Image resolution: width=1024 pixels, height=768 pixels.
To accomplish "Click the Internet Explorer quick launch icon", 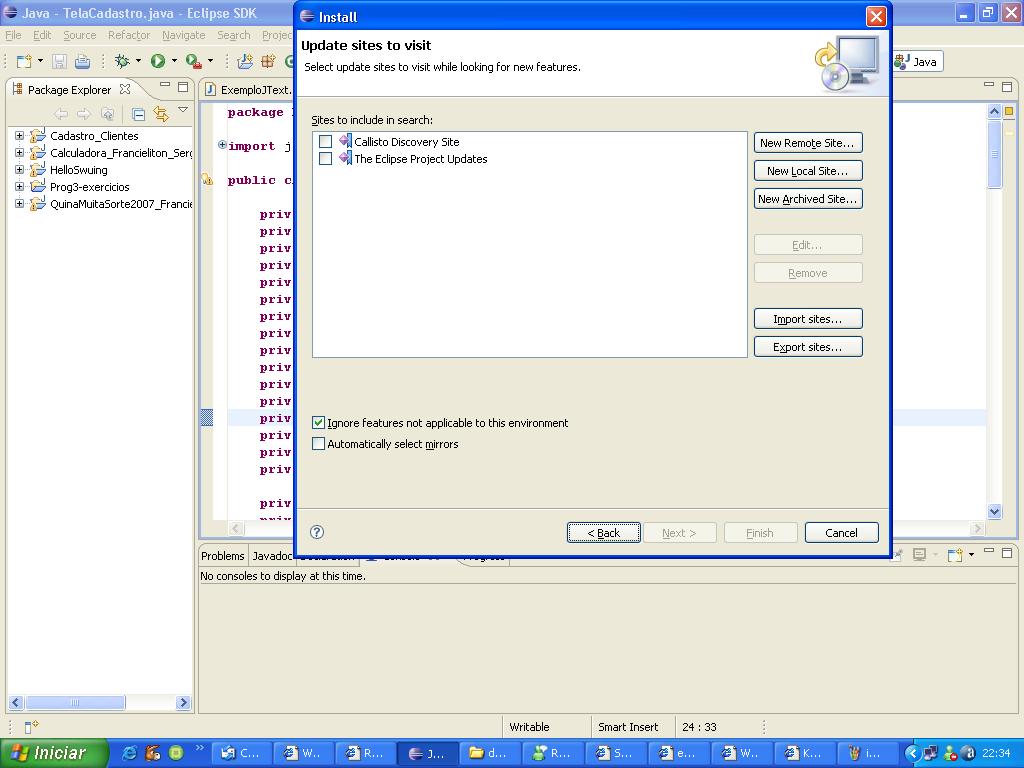I will coord(130,753).
